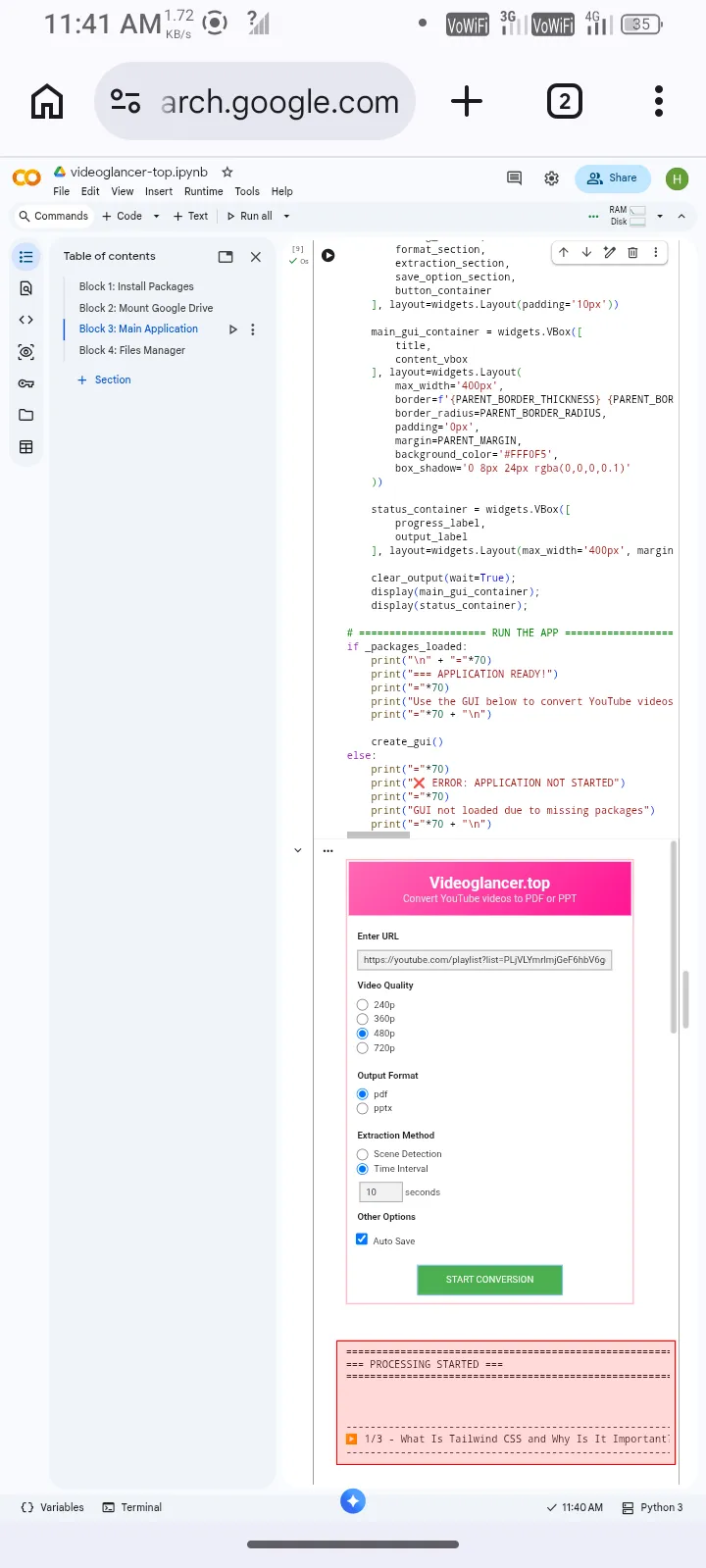Open secrets key sidebar icon
The width and height of the screenshot is (706, 1568).
click(x=25, y=383)
